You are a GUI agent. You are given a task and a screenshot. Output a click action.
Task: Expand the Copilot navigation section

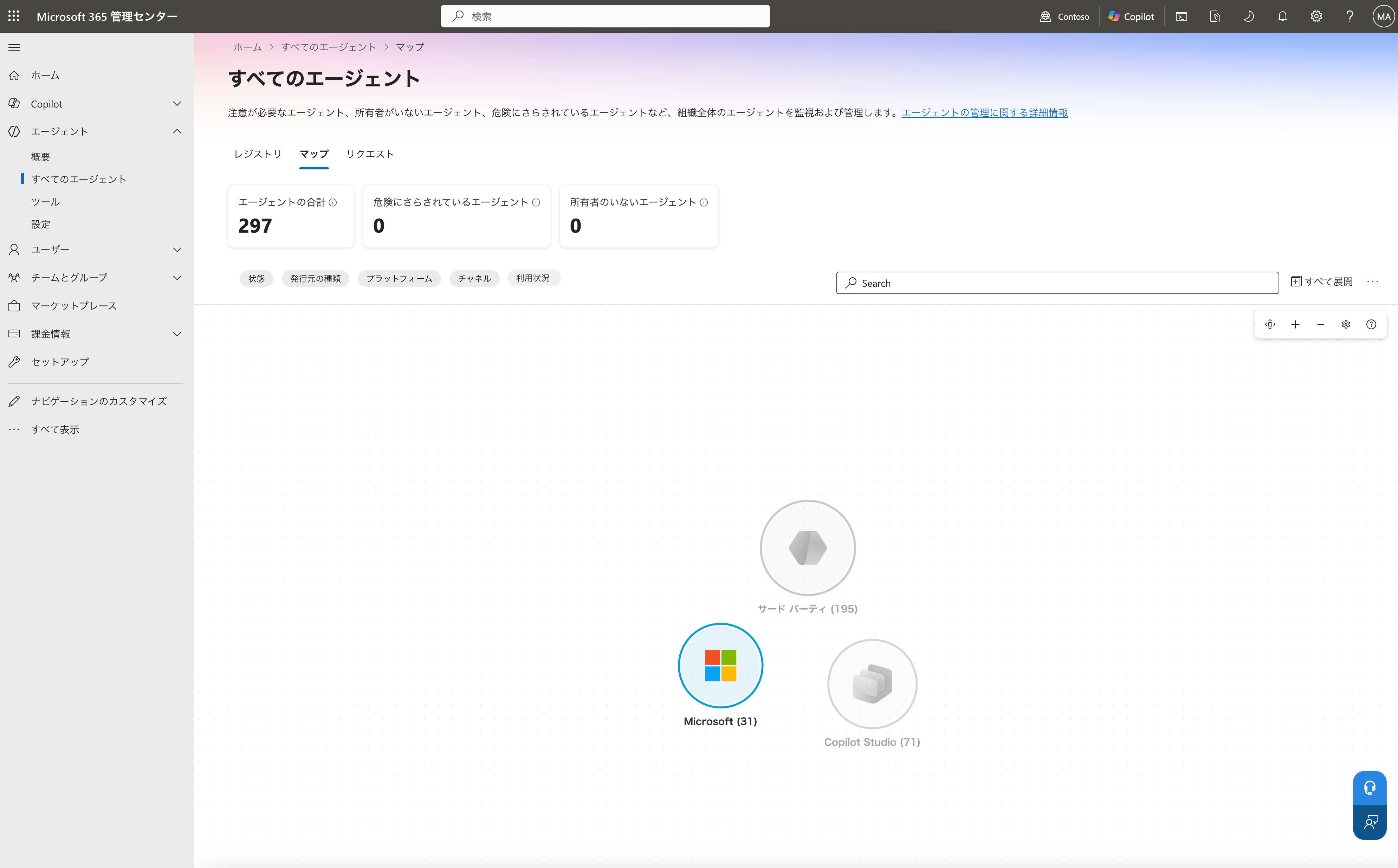pos(177,103)
